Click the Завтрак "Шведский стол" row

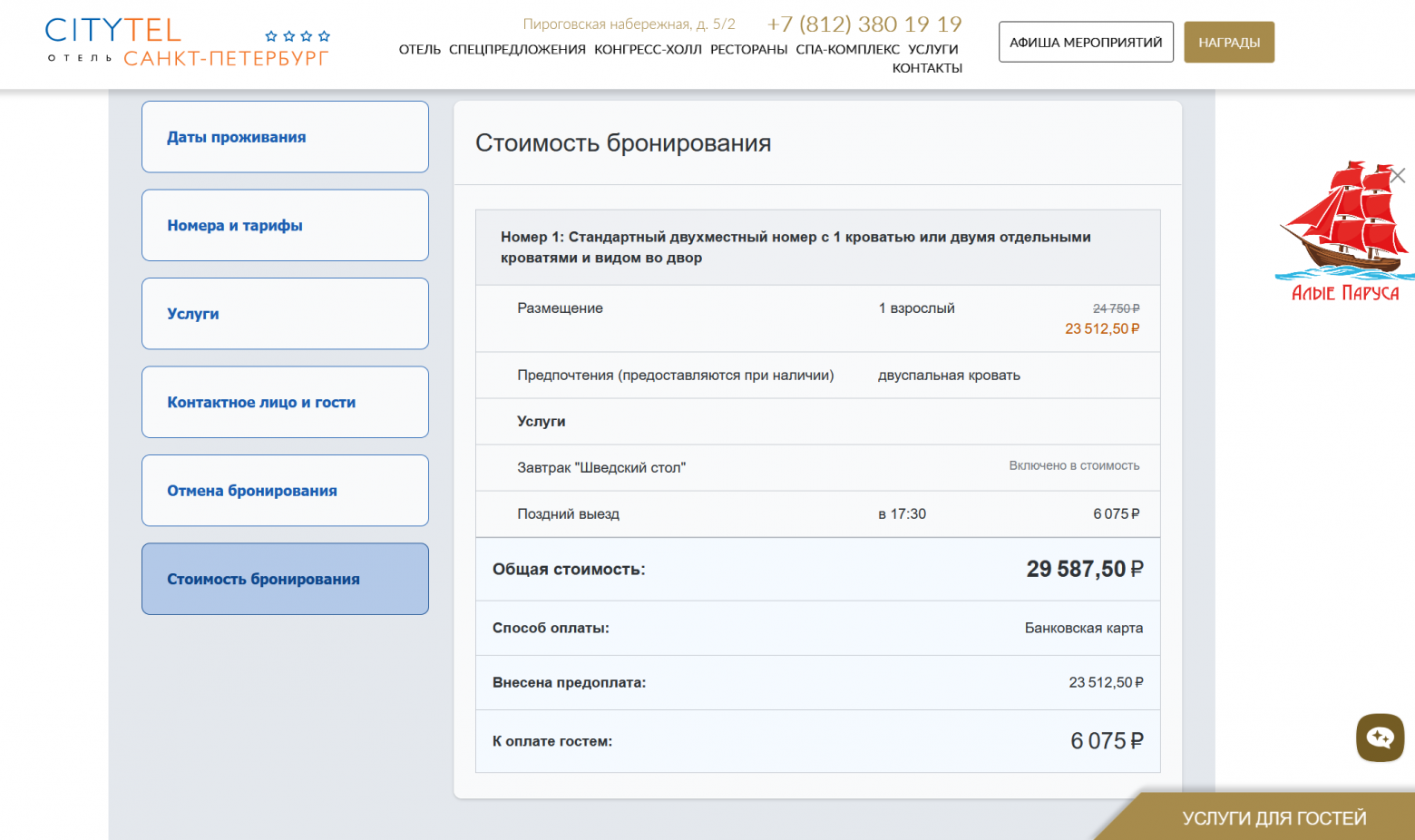pyautogui.click(x=818, y=467)
